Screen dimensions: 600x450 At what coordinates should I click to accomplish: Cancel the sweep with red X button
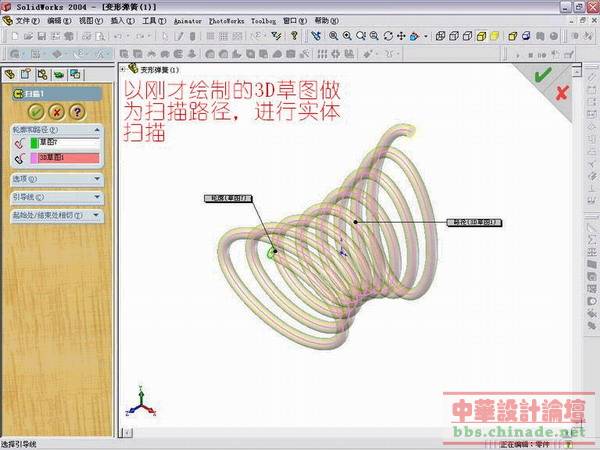[x=57, y=112]
